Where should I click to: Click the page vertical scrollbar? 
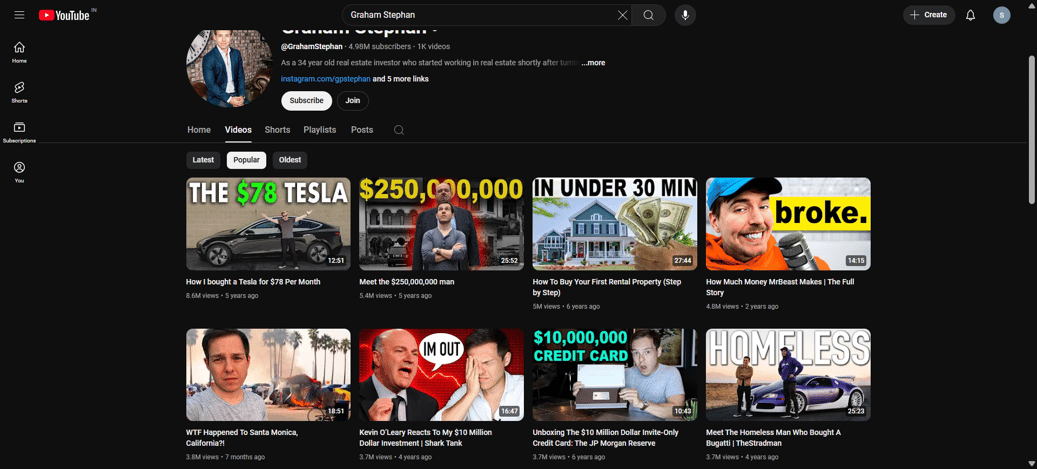[1032, 130]
